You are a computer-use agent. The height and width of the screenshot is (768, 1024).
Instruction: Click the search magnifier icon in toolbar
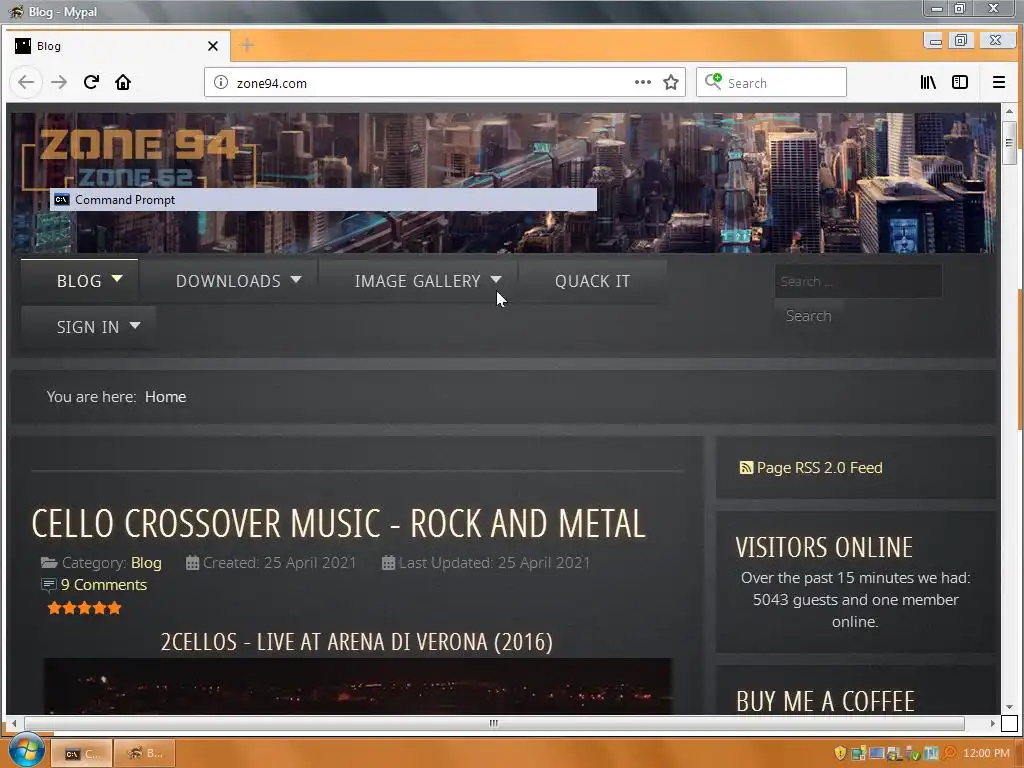(712, 82)
